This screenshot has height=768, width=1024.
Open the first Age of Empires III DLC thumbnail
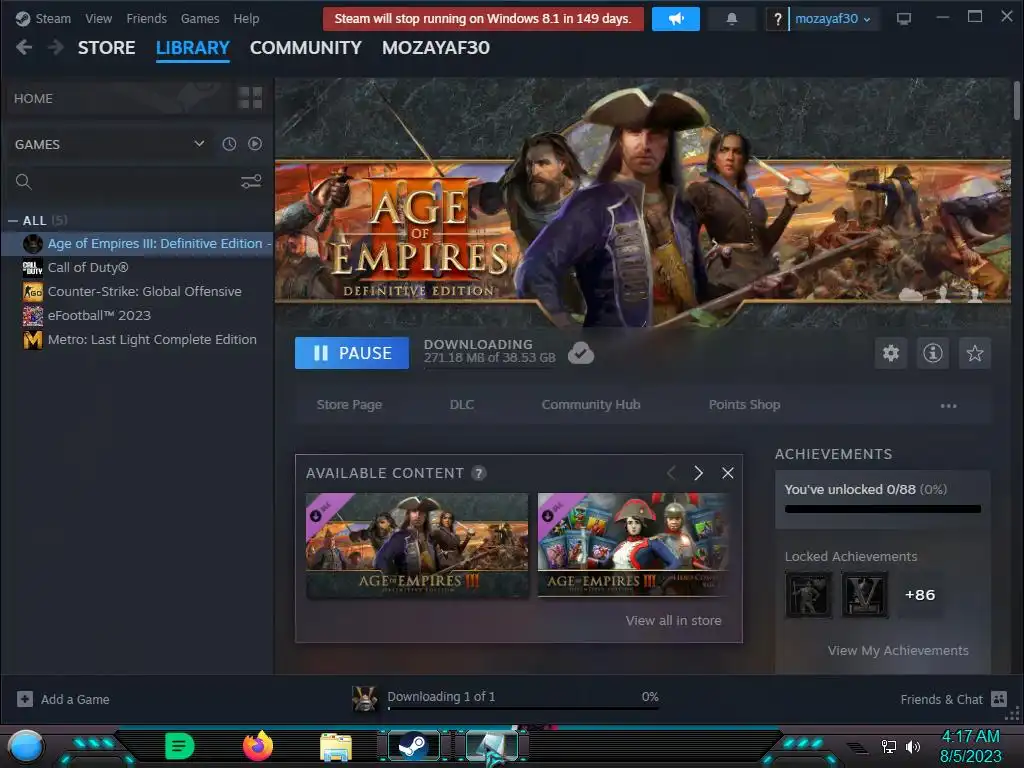pos(417,545)
